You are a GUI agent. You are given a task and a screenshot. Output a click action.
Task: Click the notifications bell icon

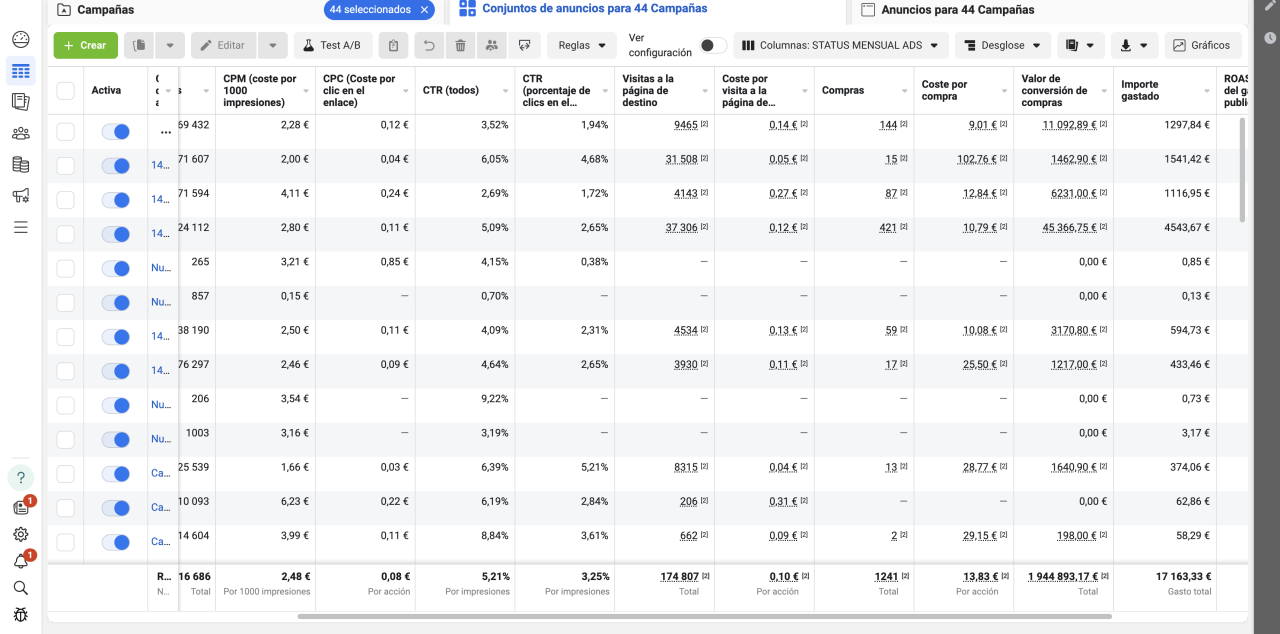[x=21, y=562]
